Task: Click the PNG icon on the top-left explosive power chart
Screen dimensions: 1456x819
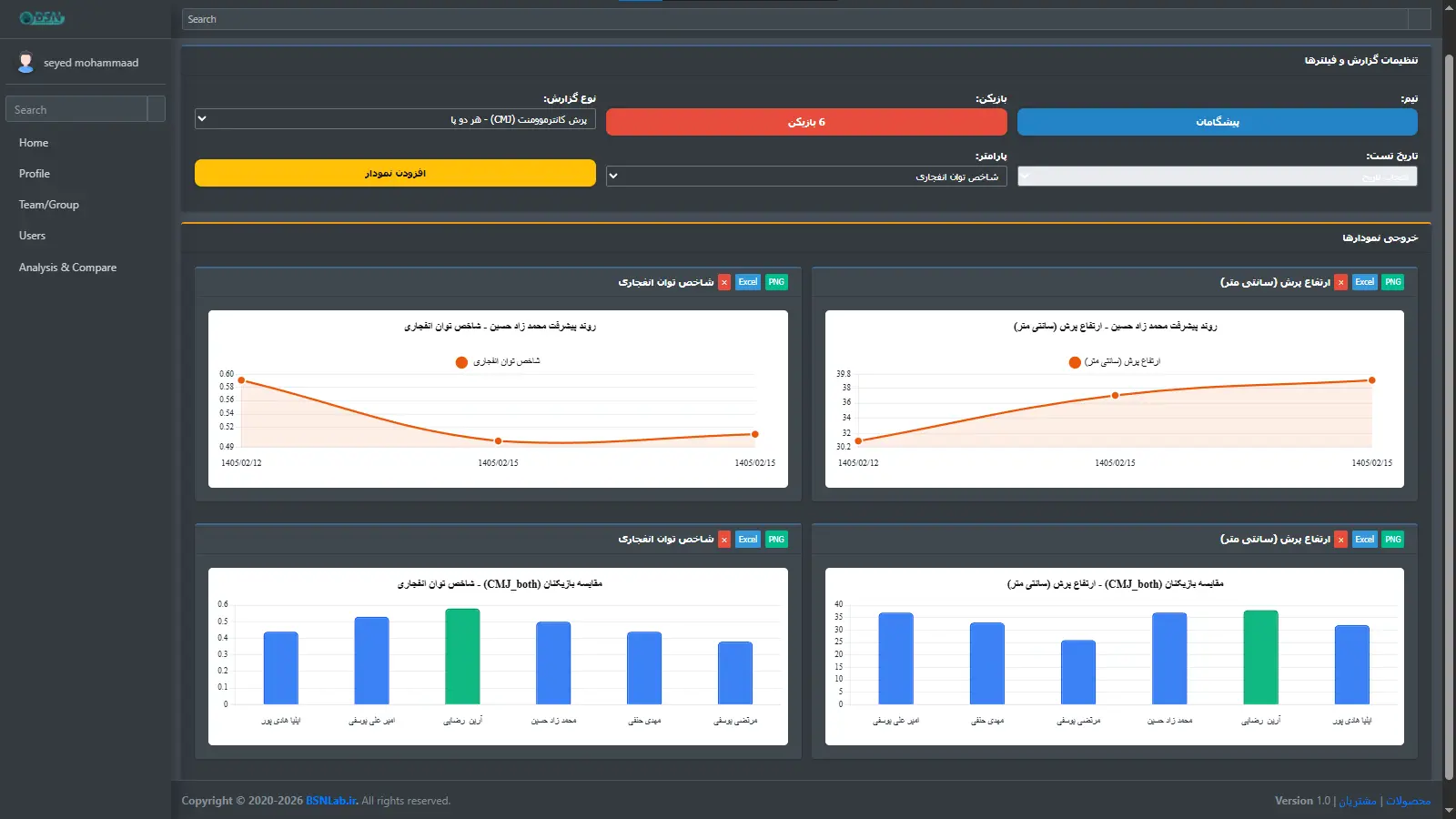Action: [x=776, y=282]
